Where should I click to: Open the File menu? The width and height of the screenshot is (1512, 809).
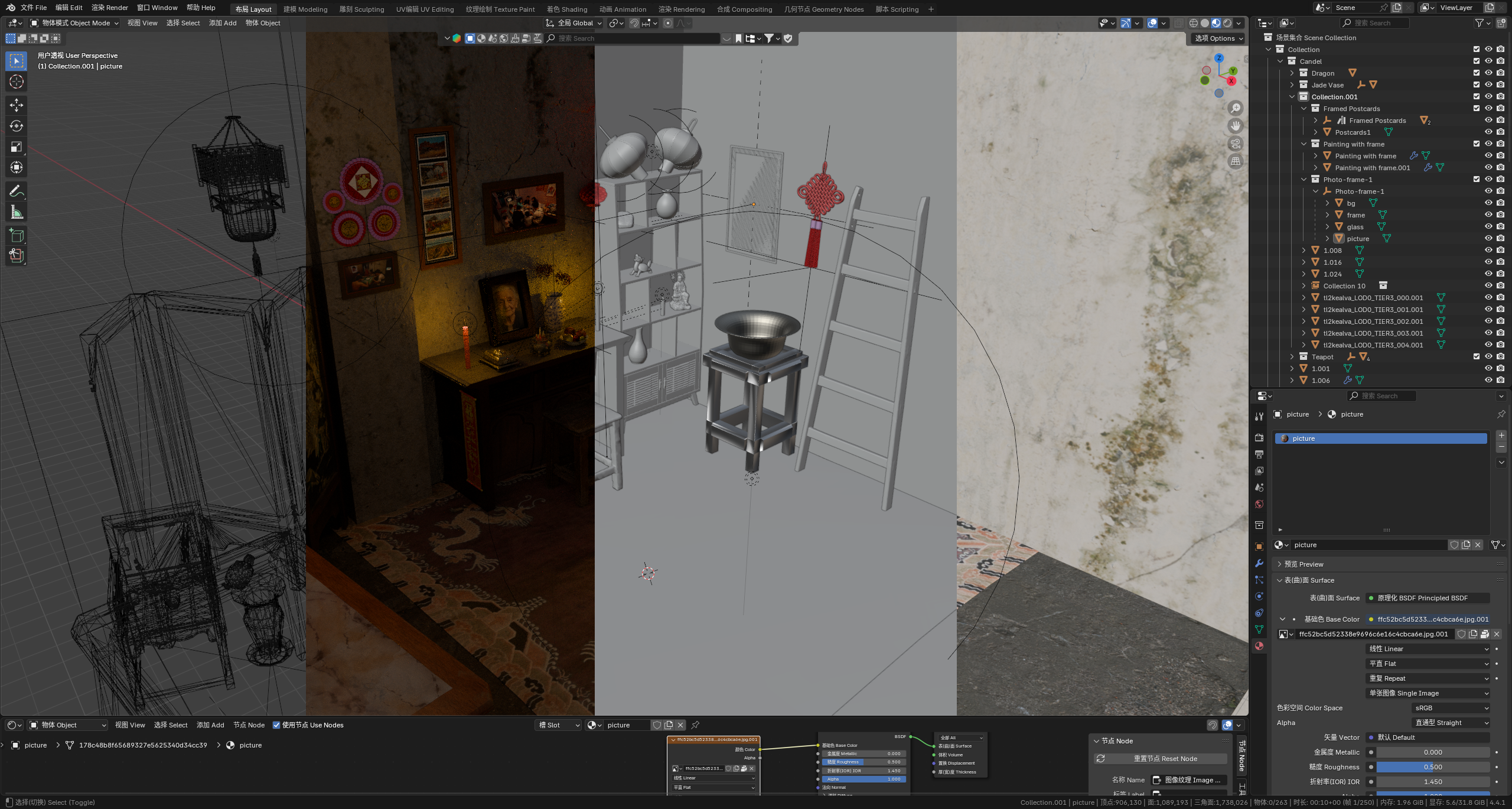34,8
